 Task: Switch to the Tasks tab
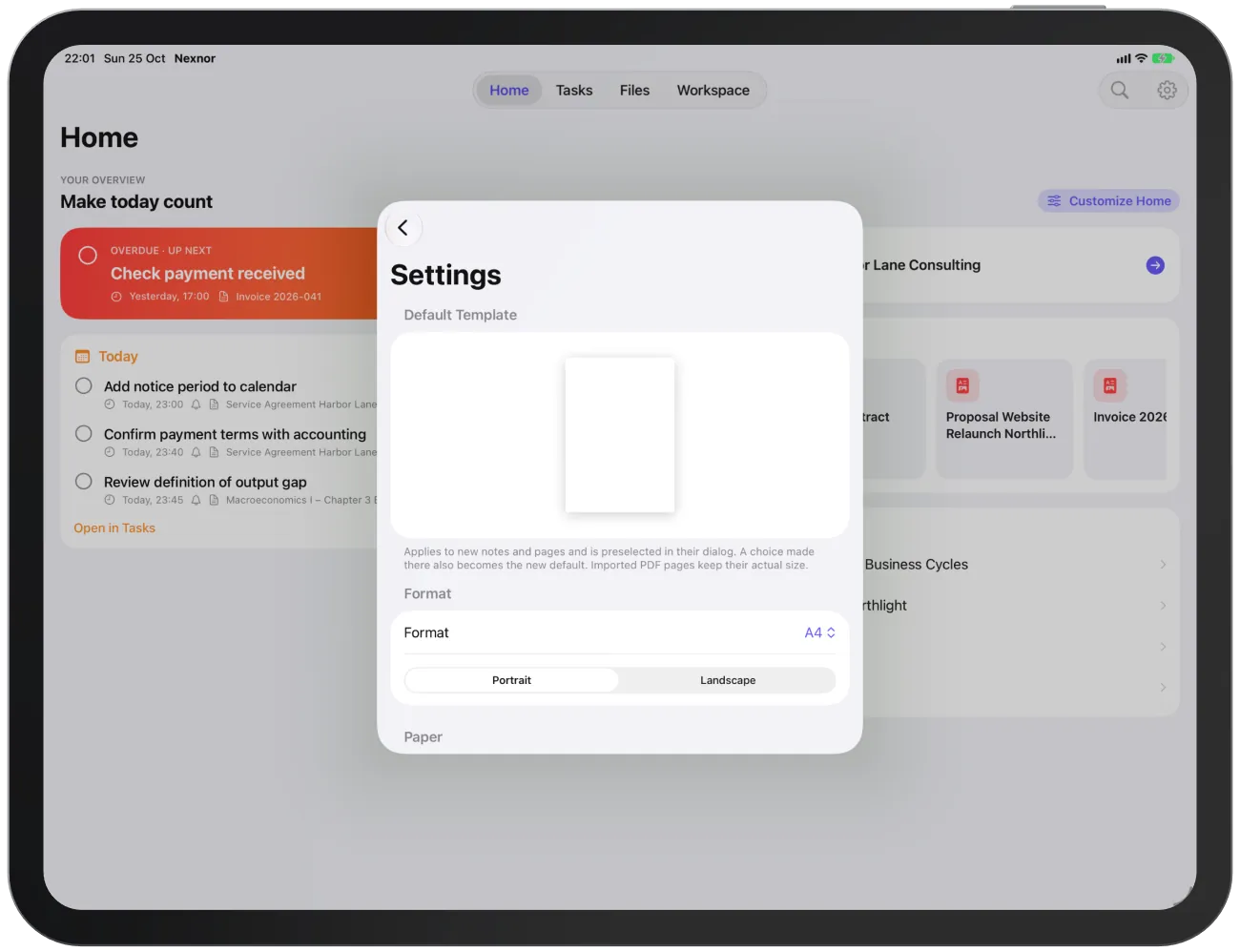click(x=574, y=90)
